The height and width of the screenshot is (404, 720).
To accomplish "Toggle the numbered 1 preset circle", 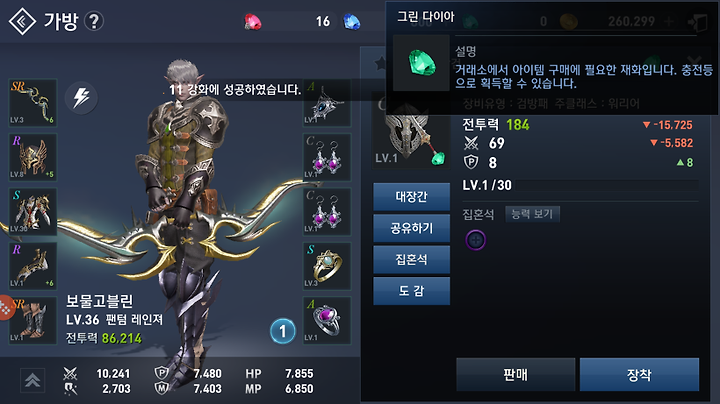I will click(x=282, y=331).
